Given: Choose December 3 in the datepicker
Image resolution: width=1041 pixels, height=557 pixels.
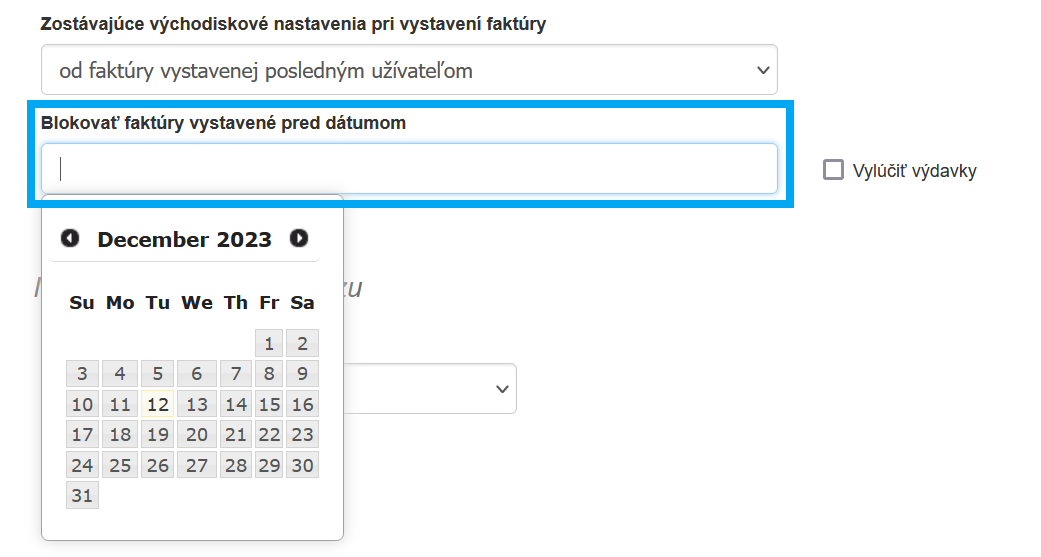Looking at the screenshot, I should pos(82,374).
